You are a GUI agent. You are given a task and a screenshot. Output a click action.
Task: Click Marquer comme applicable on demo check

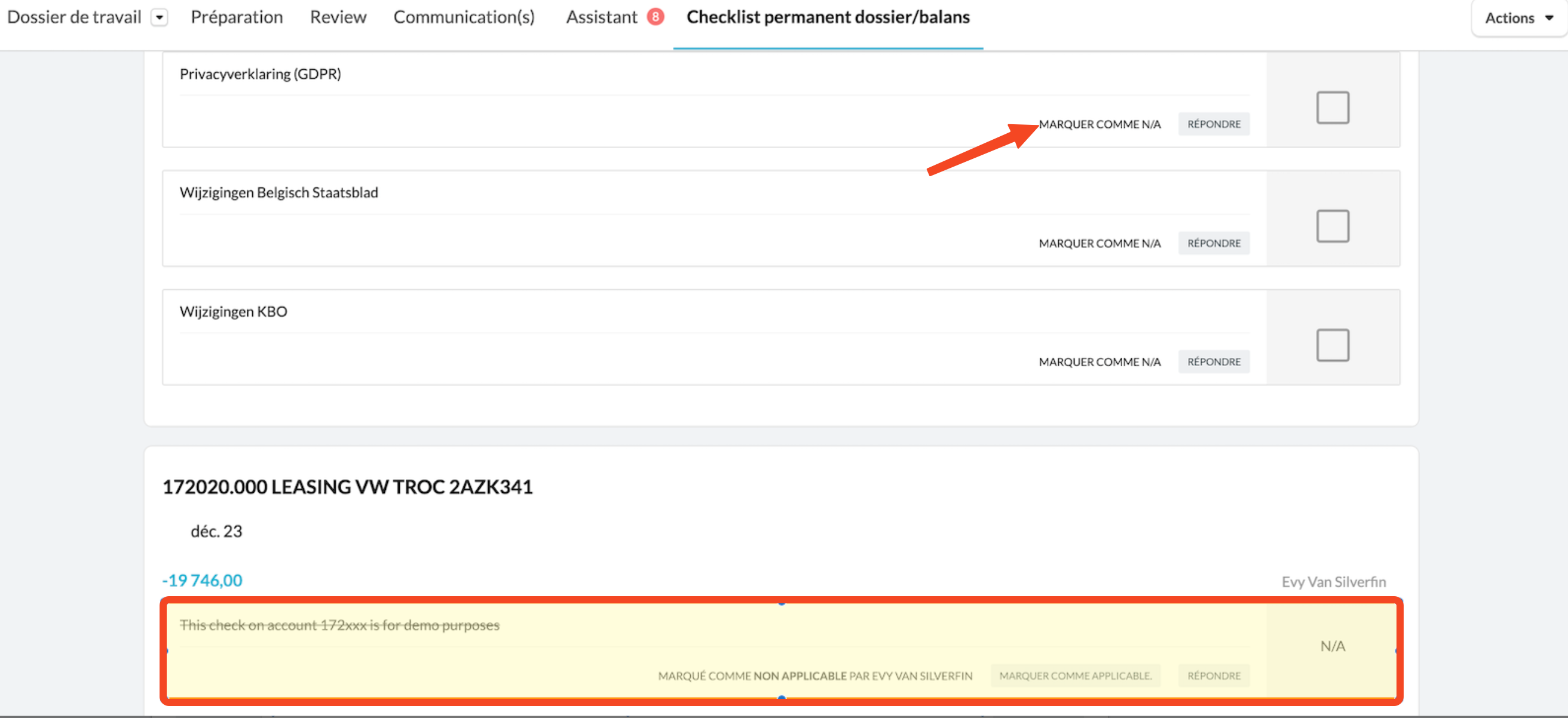[1076, 676]
